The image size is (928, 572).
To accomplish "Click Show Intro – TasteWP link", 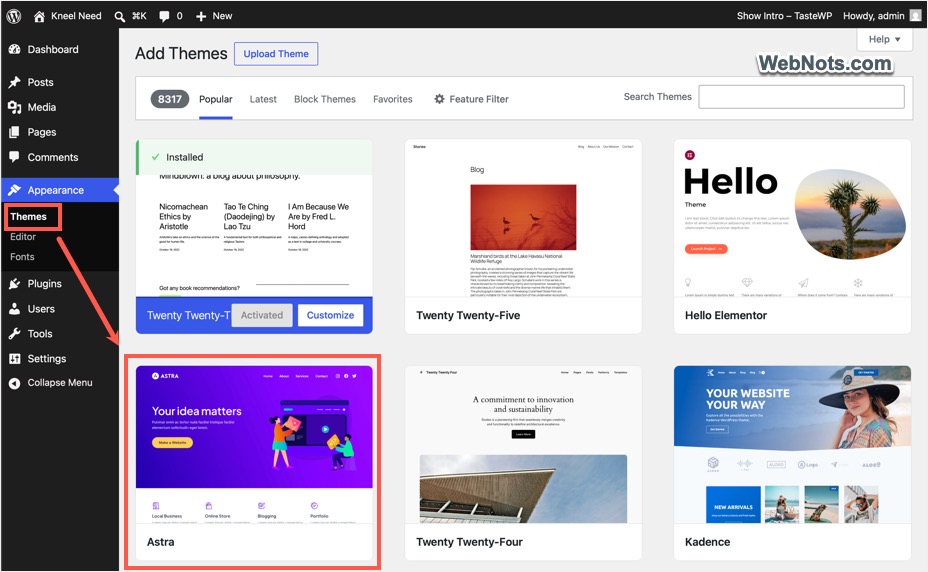I will [x=784, y=16].
